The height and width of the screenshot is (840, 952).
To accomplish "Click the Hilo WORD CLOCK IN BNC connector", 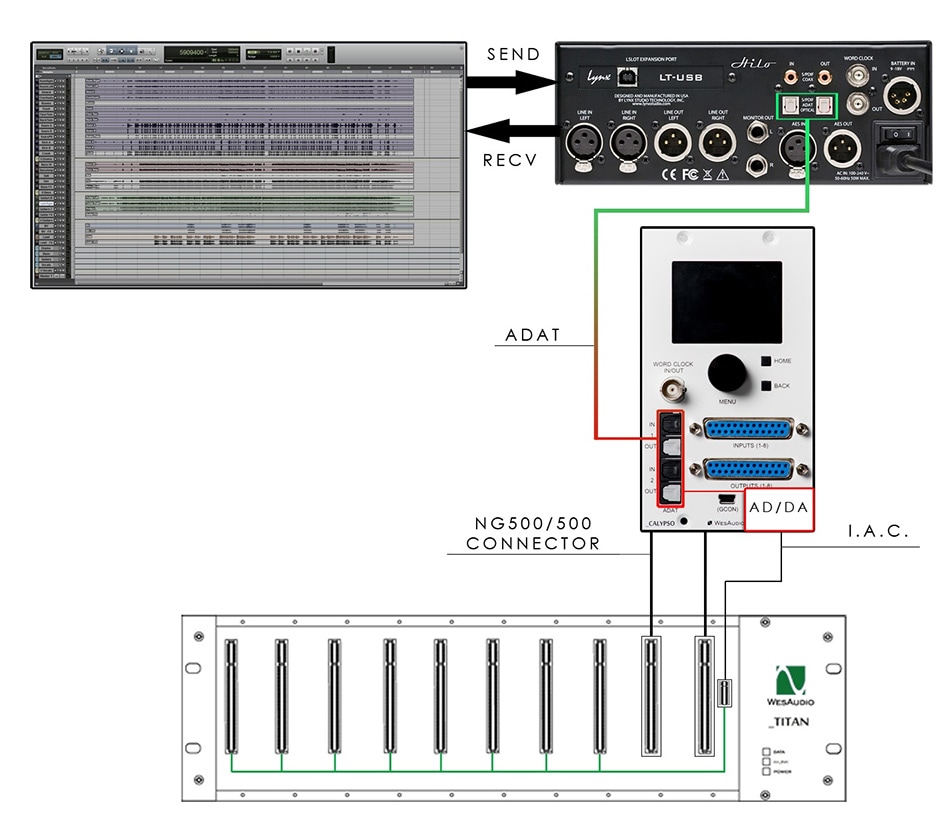I will [x=857, y=76].
